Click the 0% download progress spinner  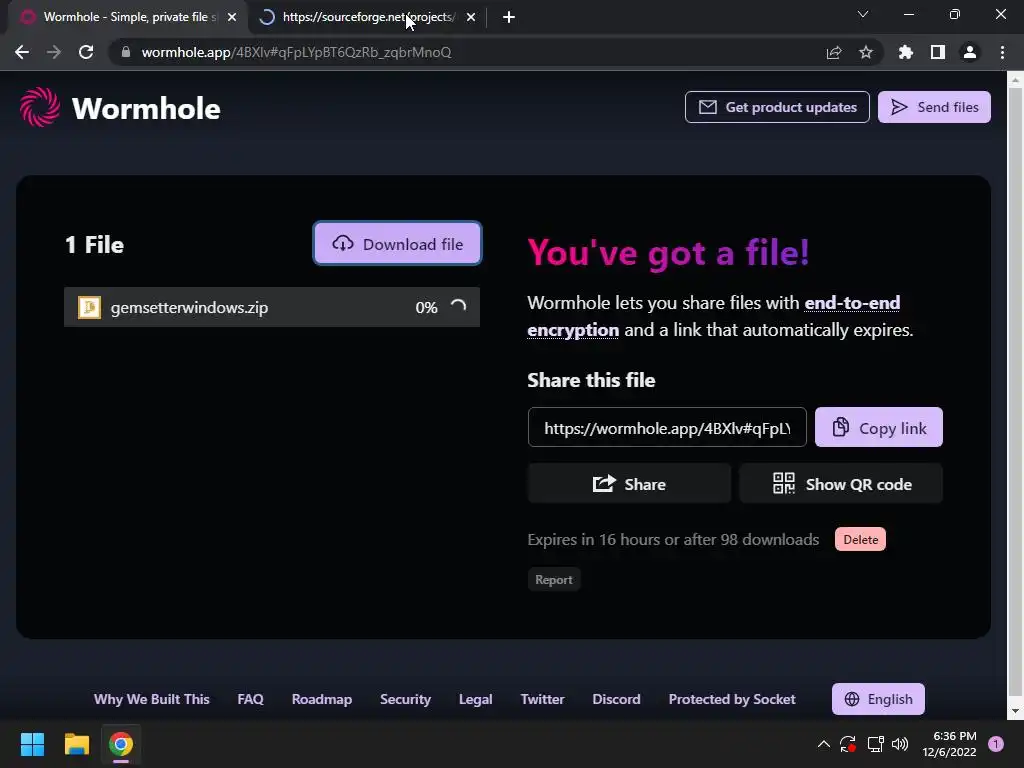click(458, 306)
